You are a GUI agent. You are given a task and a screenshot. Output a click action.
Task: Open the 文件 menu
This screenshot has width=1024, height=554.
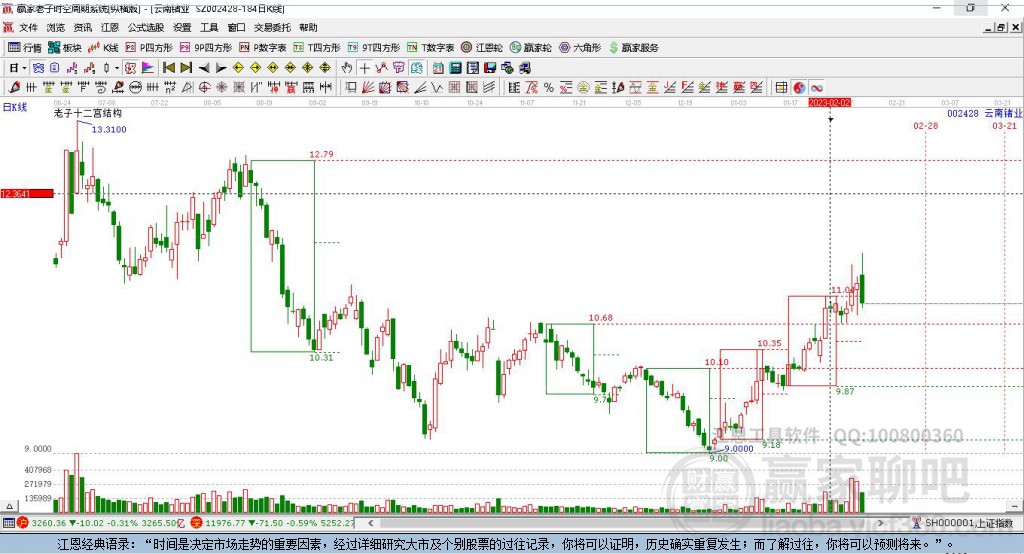(x=28, y=27)
